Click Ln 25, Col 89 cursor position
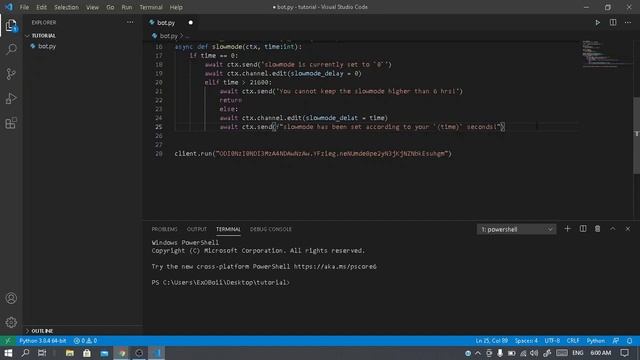Viewport: 640px width, 360px height. [x=491, y=340]
